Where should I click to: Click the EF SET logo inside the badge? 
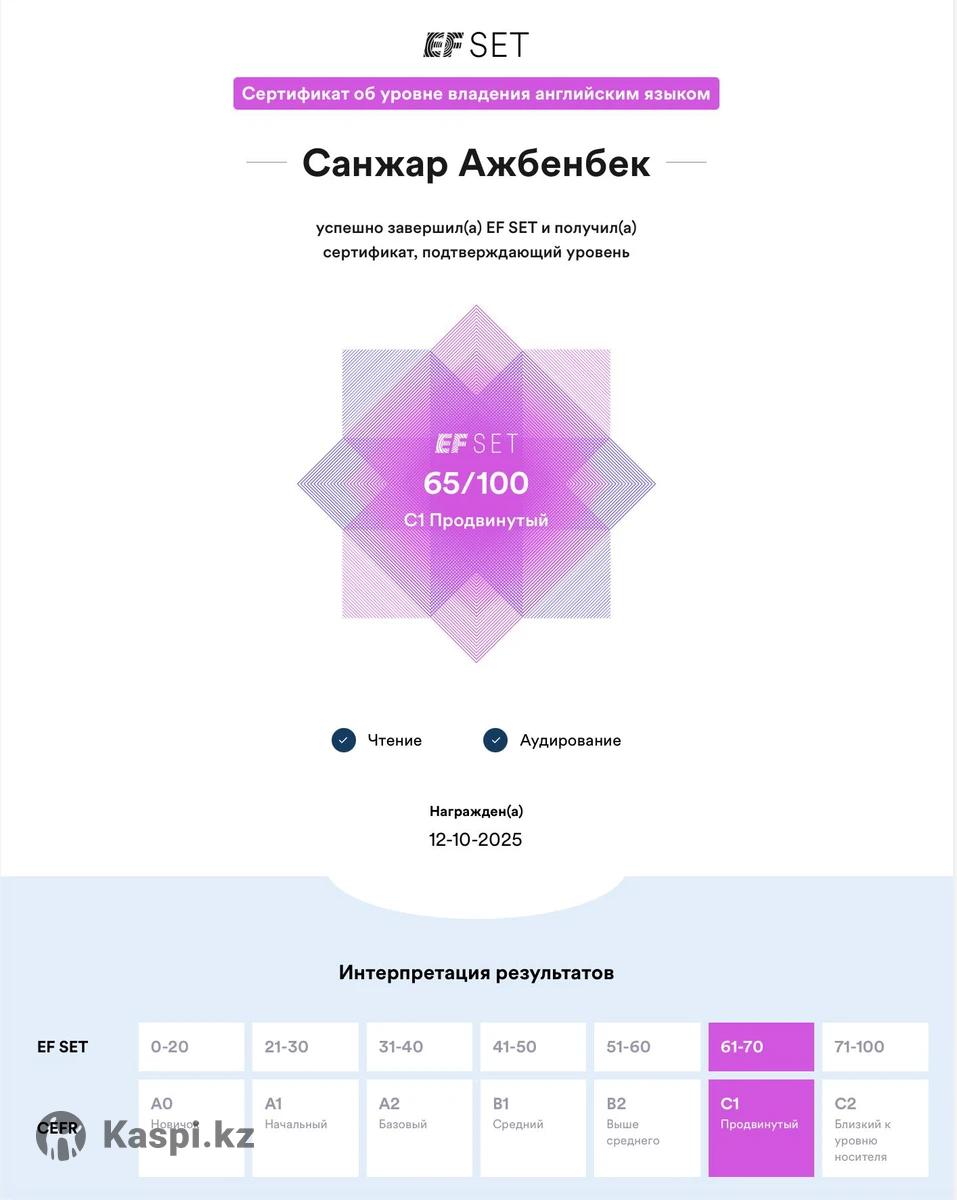pyautogui.click(x=476, y=443)
